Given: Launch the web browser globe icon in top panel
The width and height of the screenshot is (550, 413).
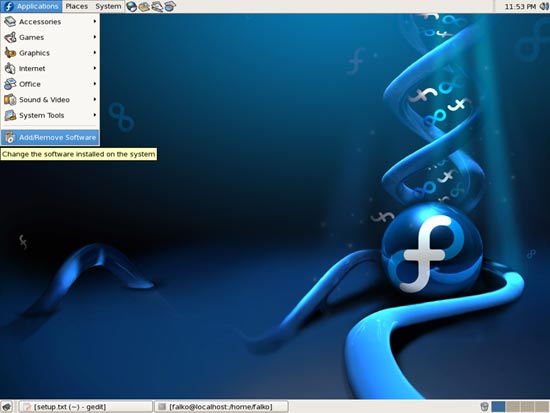Looking at the screenshot, I should [131, 6].
